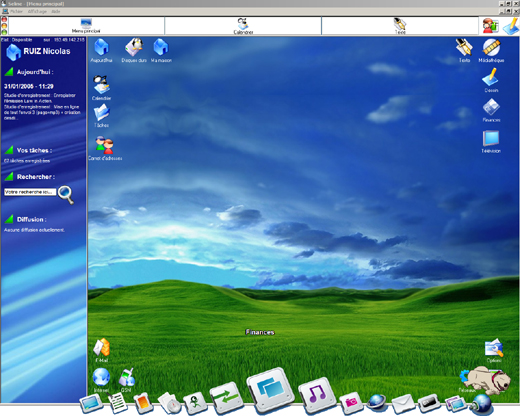This screenshot has height=416, width=520.
Task: Click the orange card dock icon
Action: 143,403
